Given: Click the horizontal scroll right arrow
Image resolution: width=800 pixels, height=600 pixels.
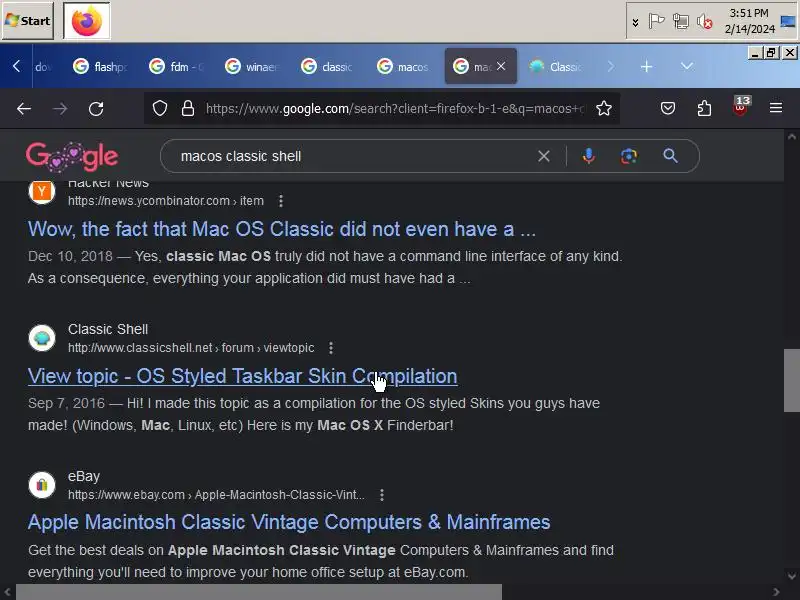Looking at the screenshot, I should coord(776,592).
